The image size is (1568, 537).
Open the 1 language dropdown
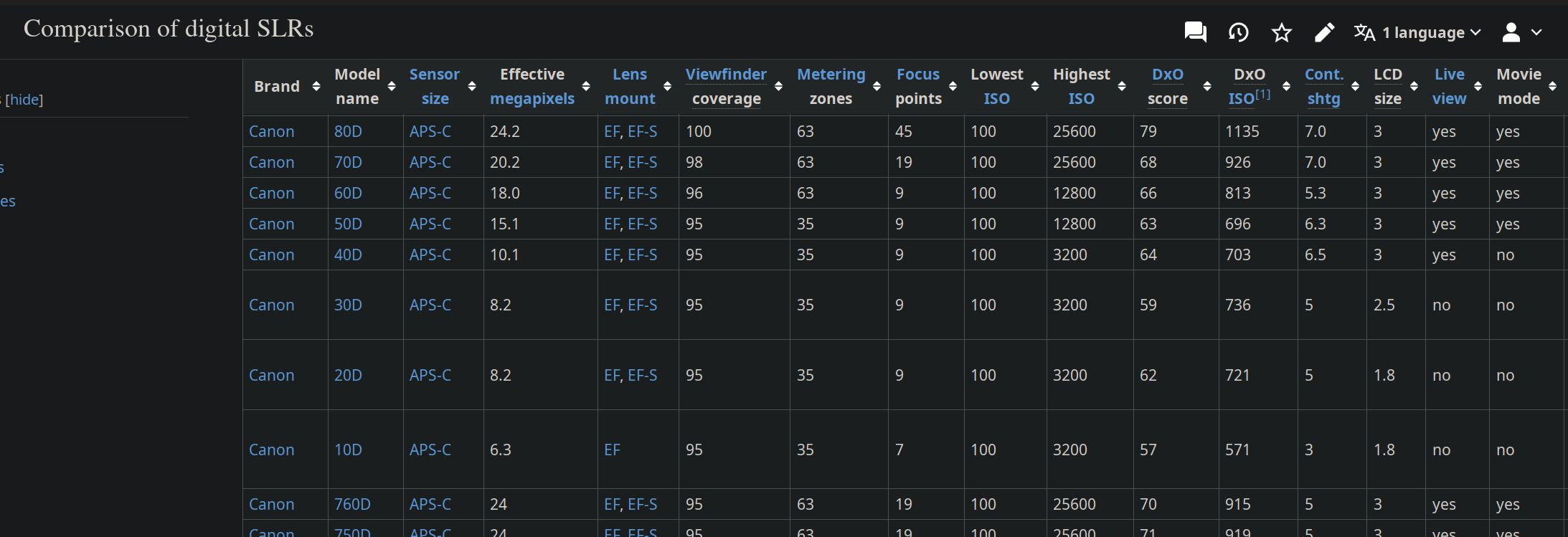pos(1417,32)
